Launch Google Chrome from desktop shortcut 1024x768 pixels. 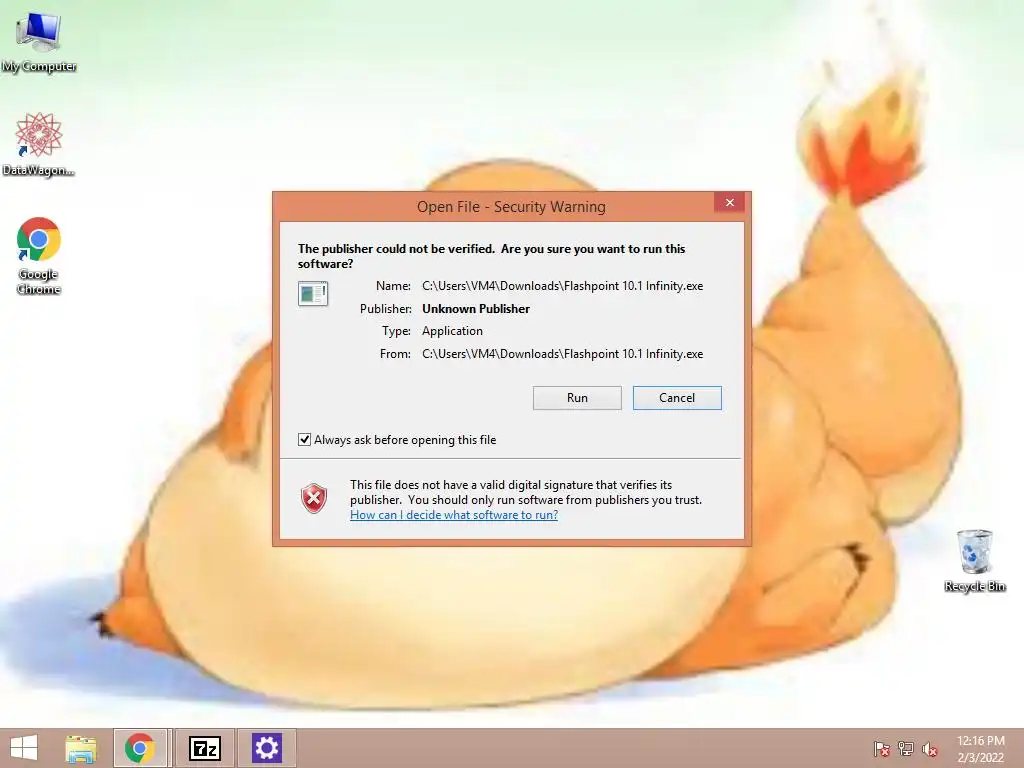point(39,256)
